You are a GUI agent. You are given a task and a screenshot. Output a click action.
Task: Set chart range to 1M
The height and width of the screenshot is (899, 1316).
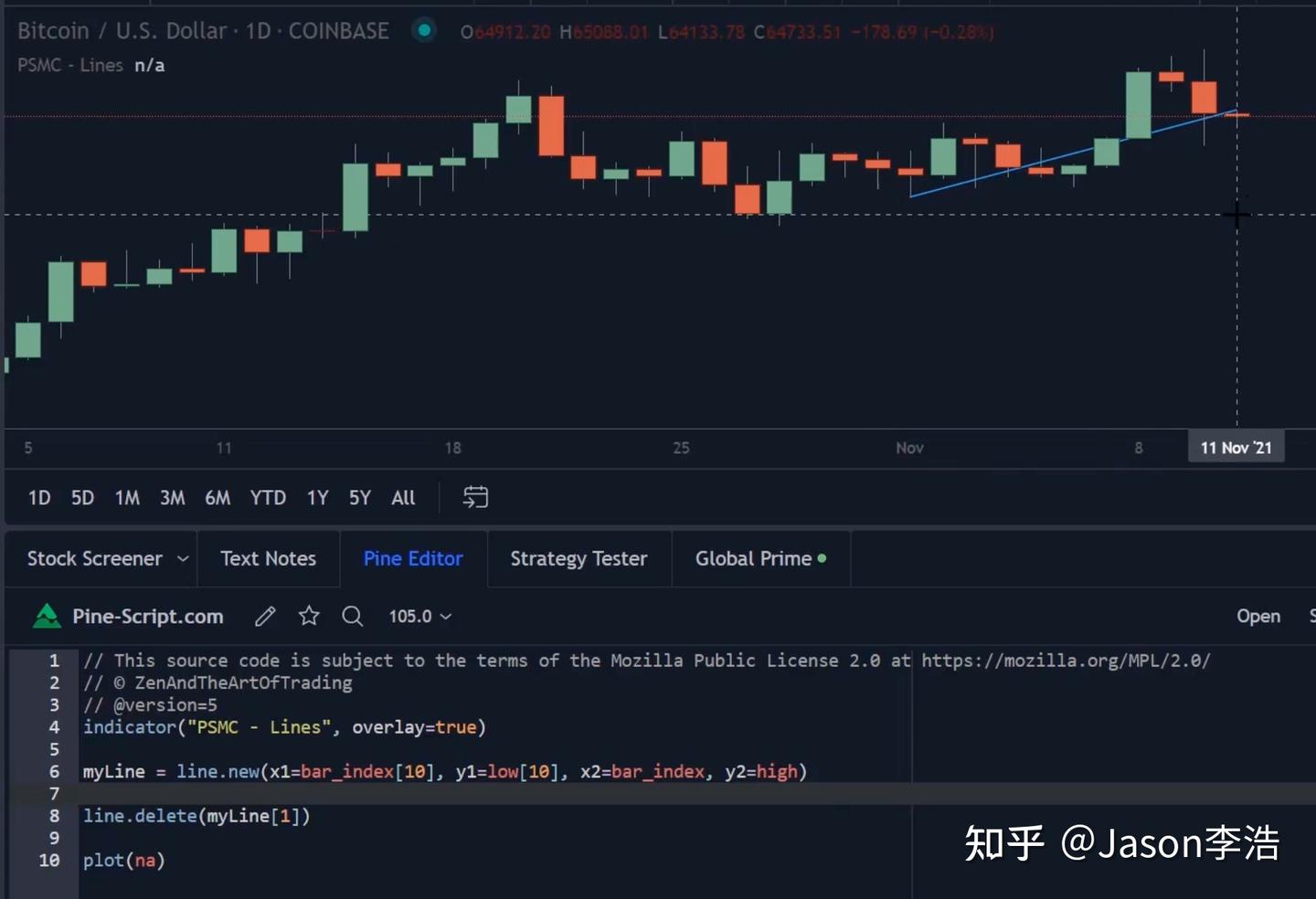(x=127, y=498)
